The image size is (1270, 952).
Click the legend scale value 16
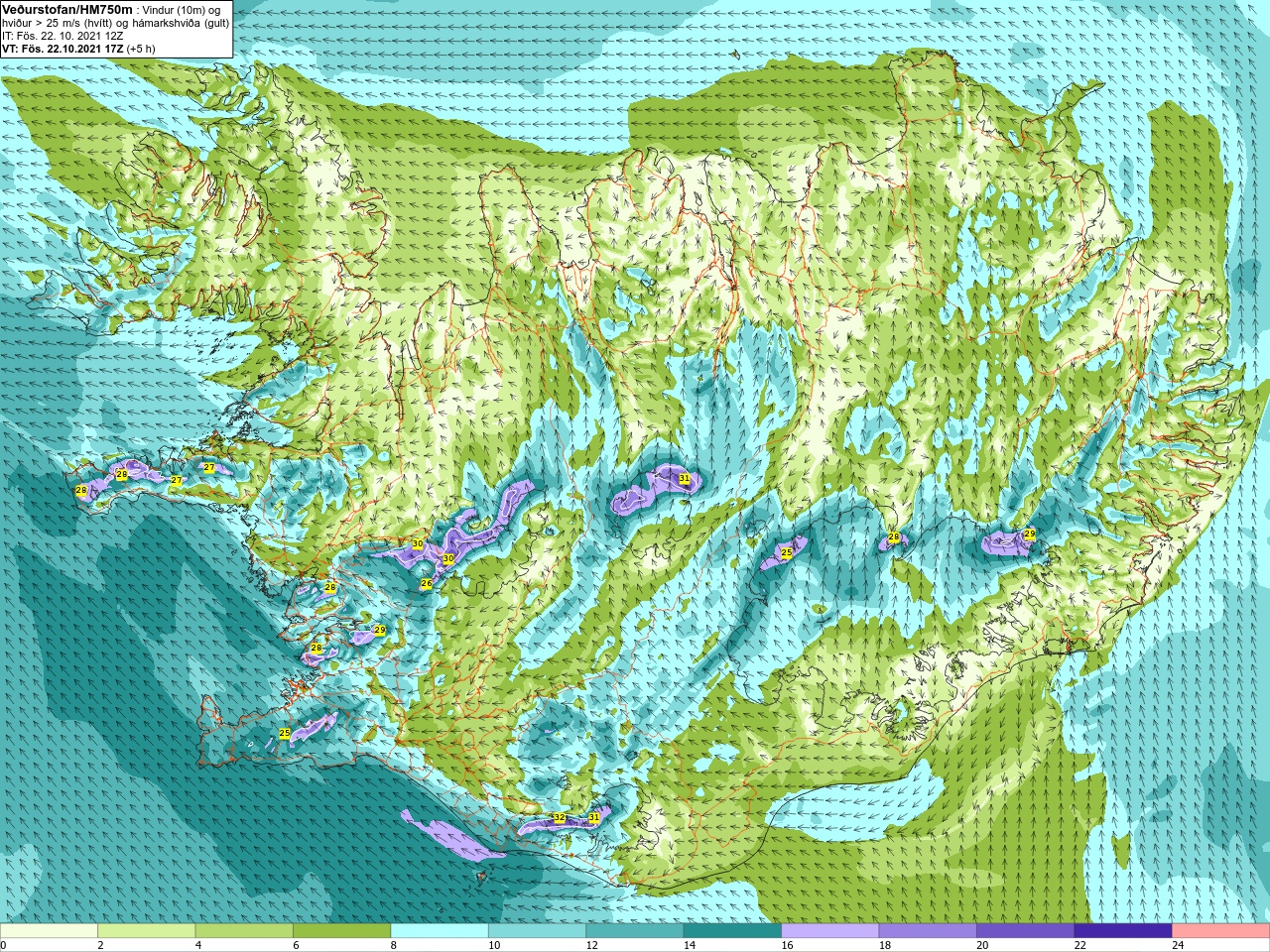coord(788,945)
